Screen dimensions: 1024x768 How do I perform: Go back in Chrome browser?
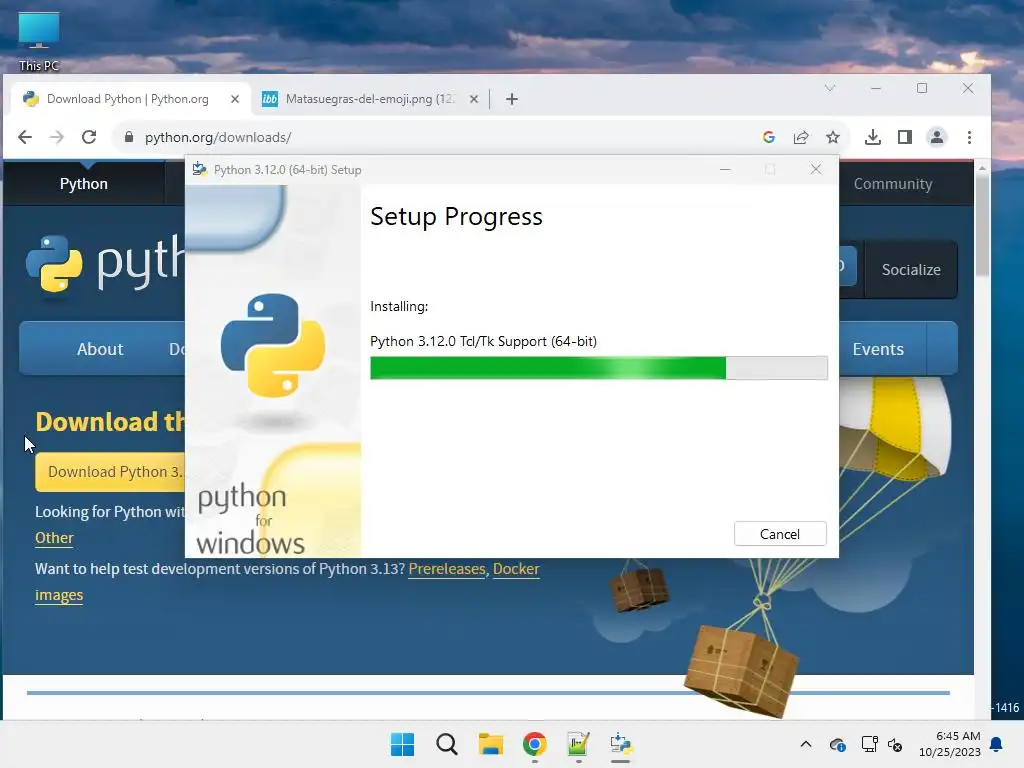pyautogui.click(x=25, y=137)
